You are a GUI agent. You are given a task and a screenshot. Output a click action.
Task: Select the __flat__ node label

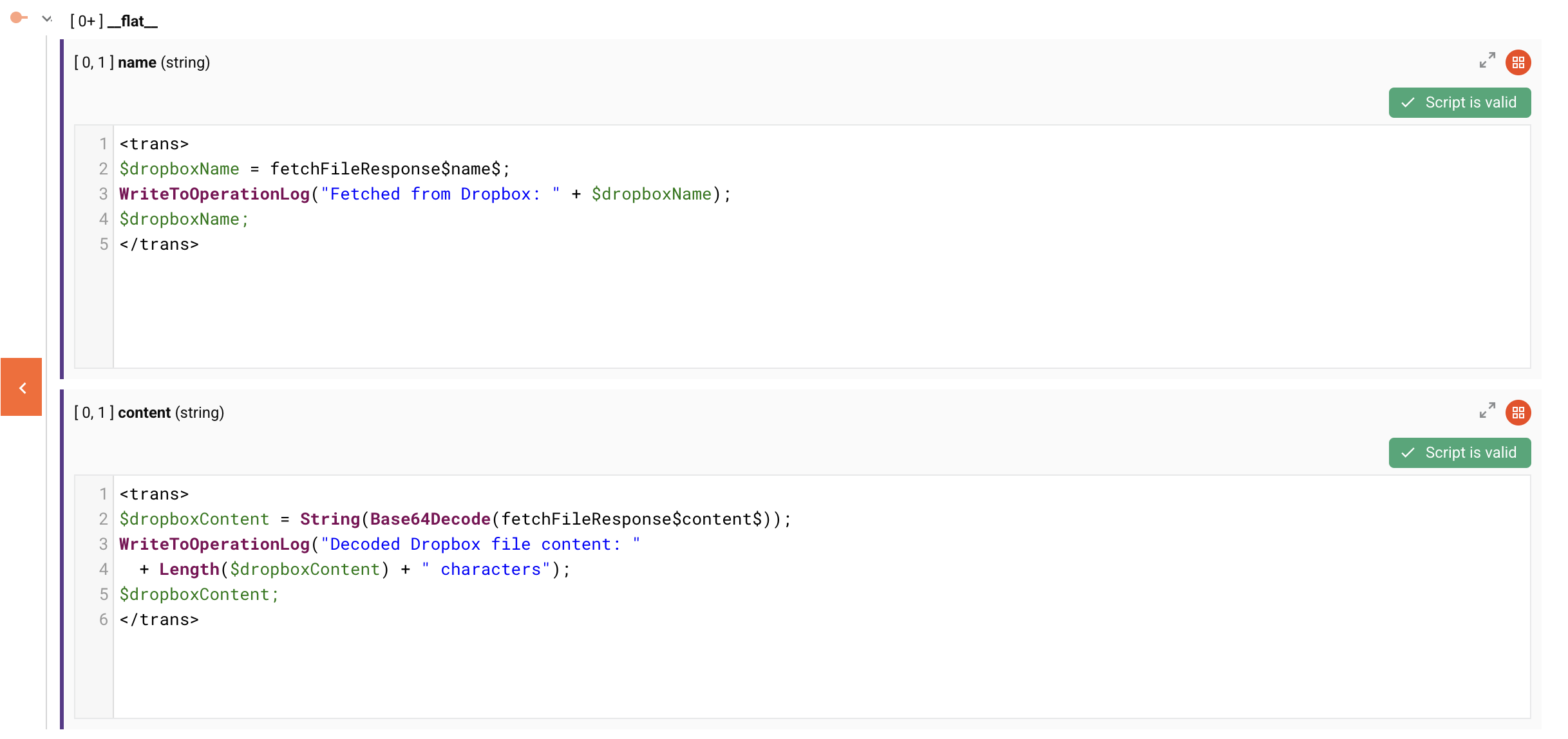(133, 21)
